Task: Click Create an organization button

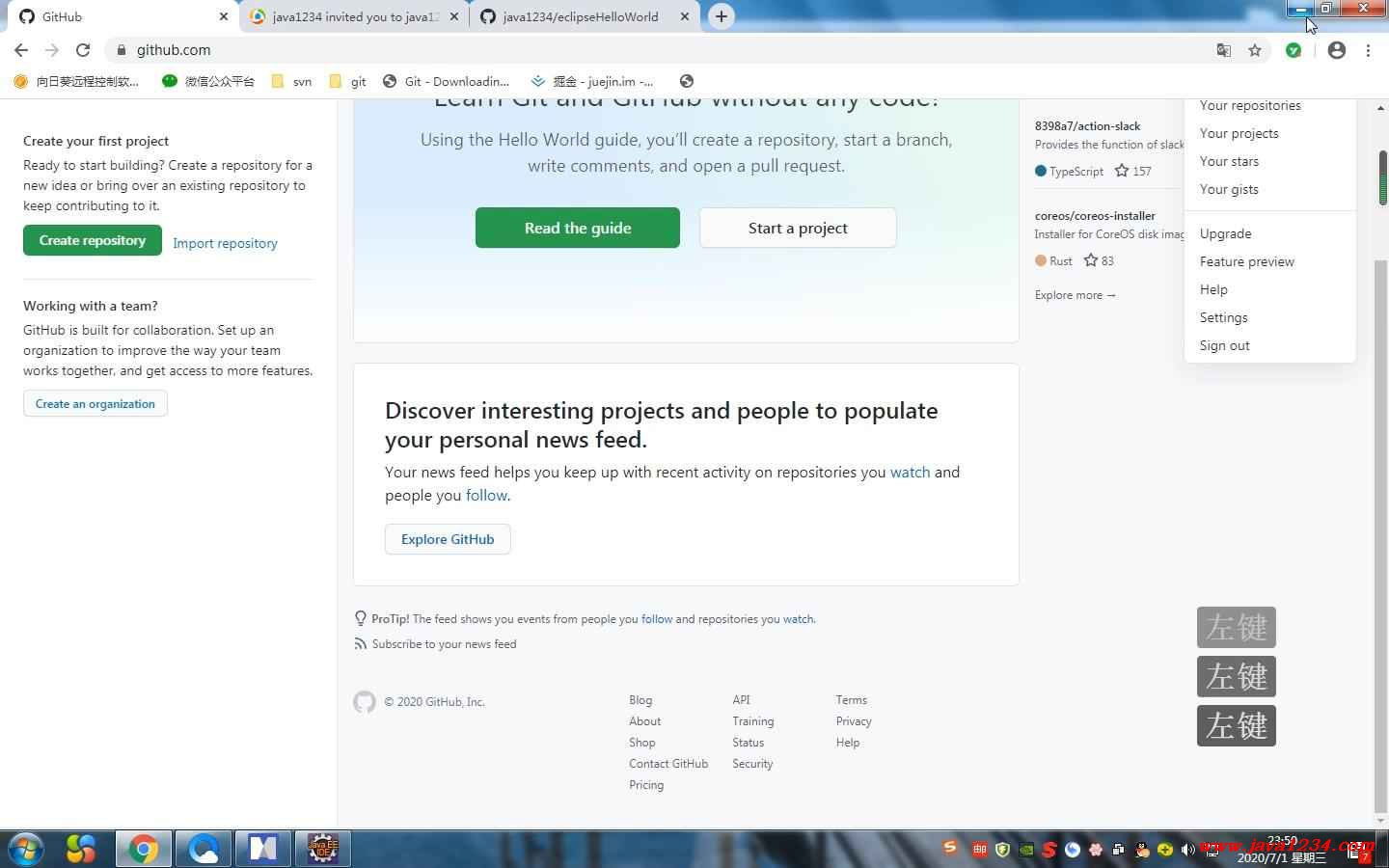Action: click(x=95, y=403)
